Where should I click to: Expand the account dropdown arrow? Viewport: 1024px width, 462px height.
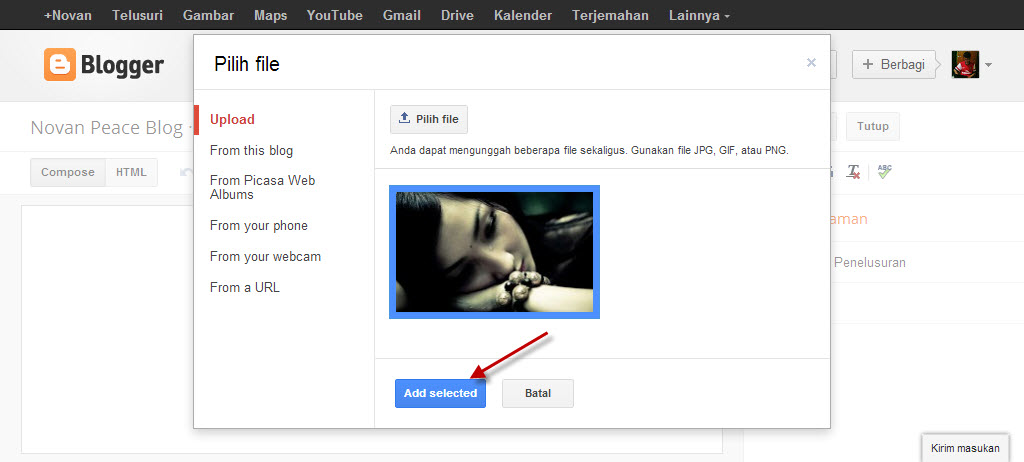point(988,65)
